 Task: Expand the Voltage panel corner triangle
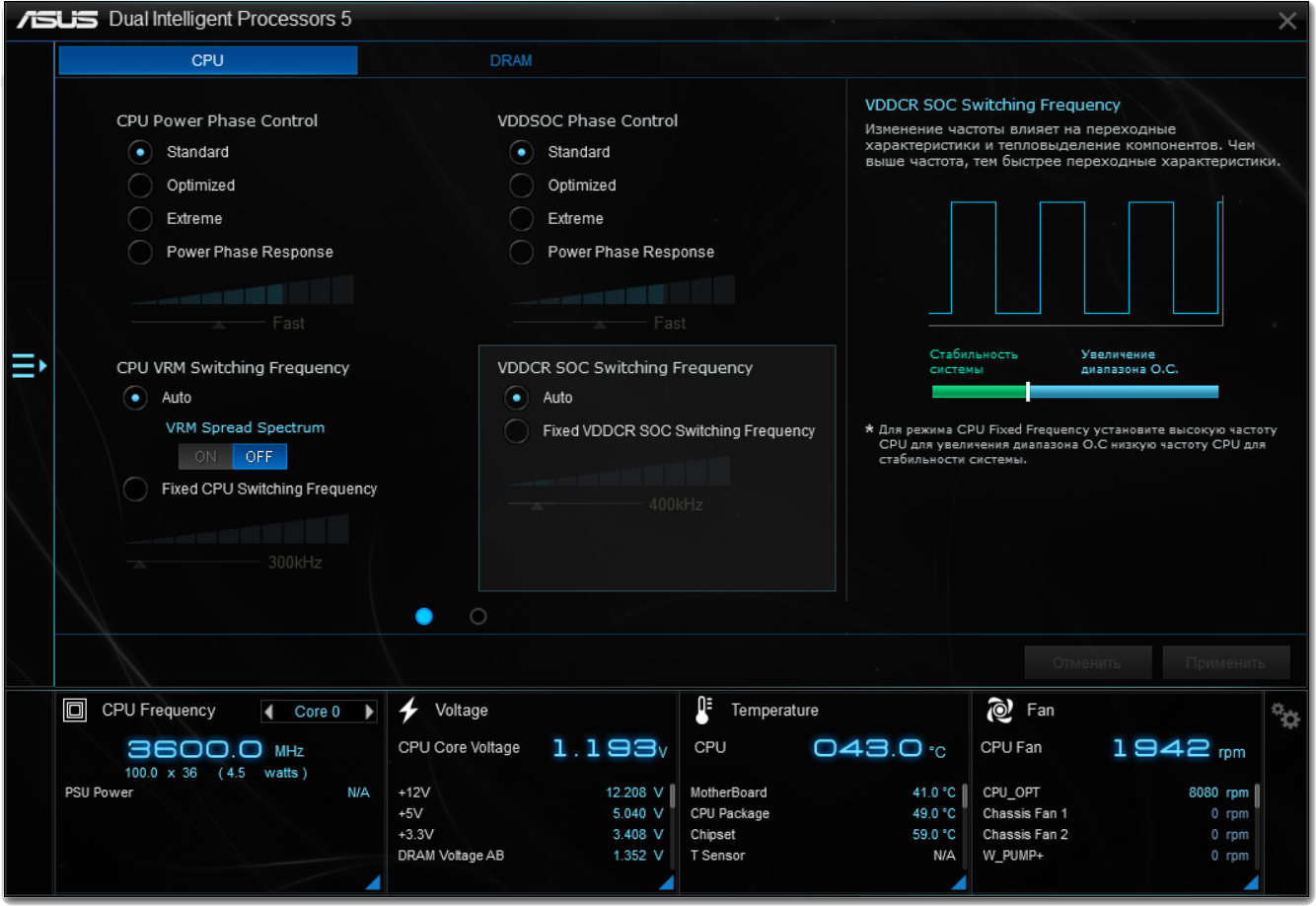(666, 881)
